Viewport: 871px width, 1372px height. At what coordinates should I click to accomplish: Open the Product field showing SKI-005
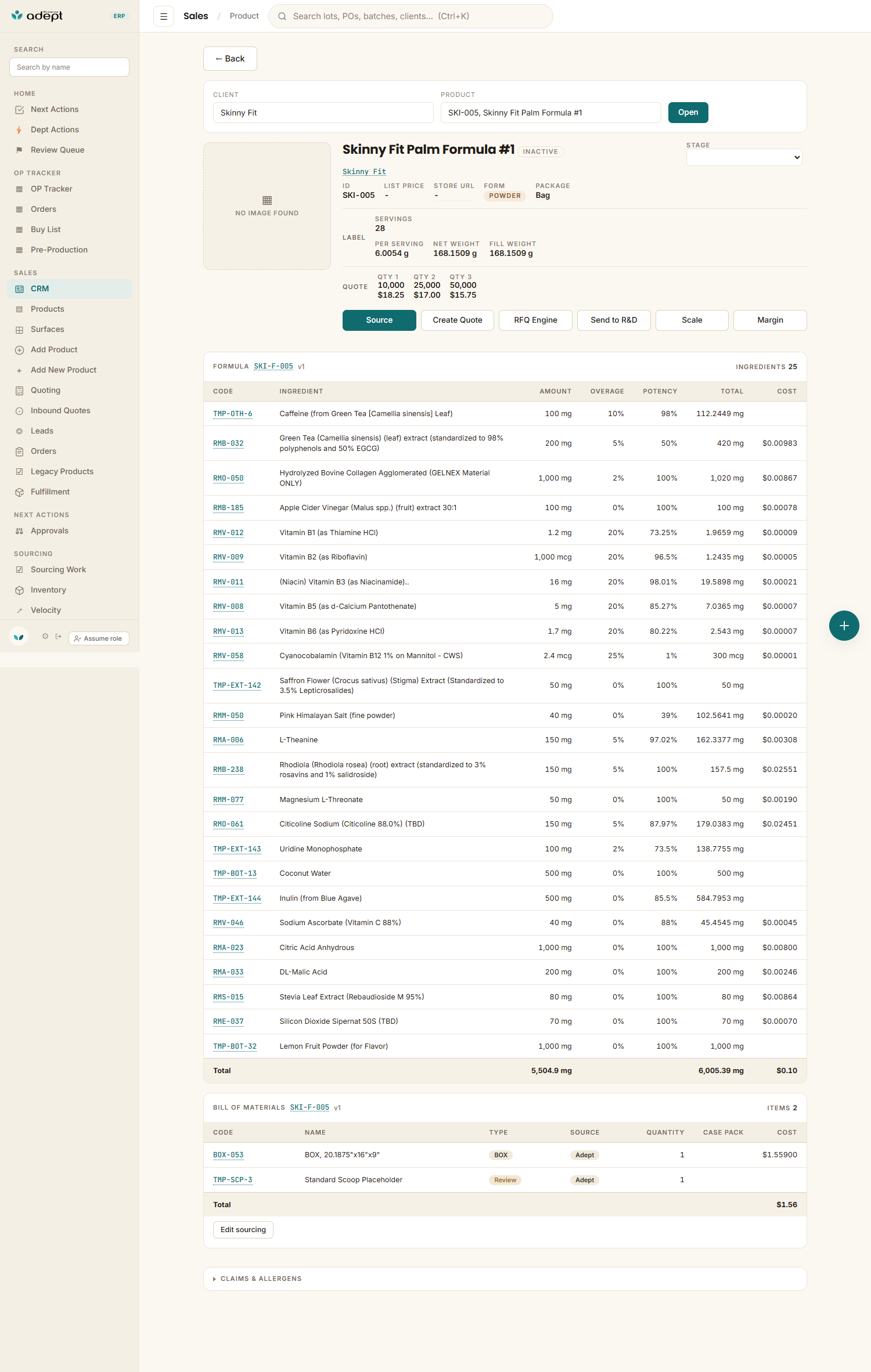click(550, 113)
